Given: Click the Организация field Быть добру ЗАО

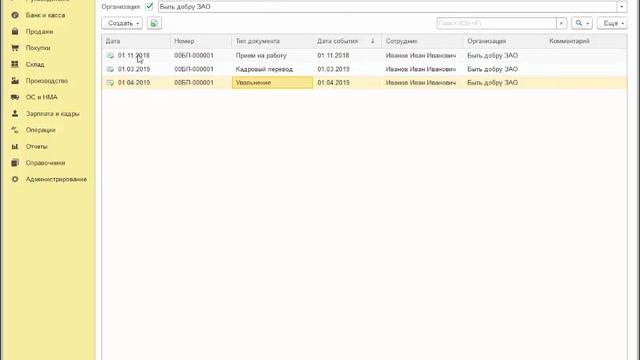Looking at the screenshot, I should point(387,7).
